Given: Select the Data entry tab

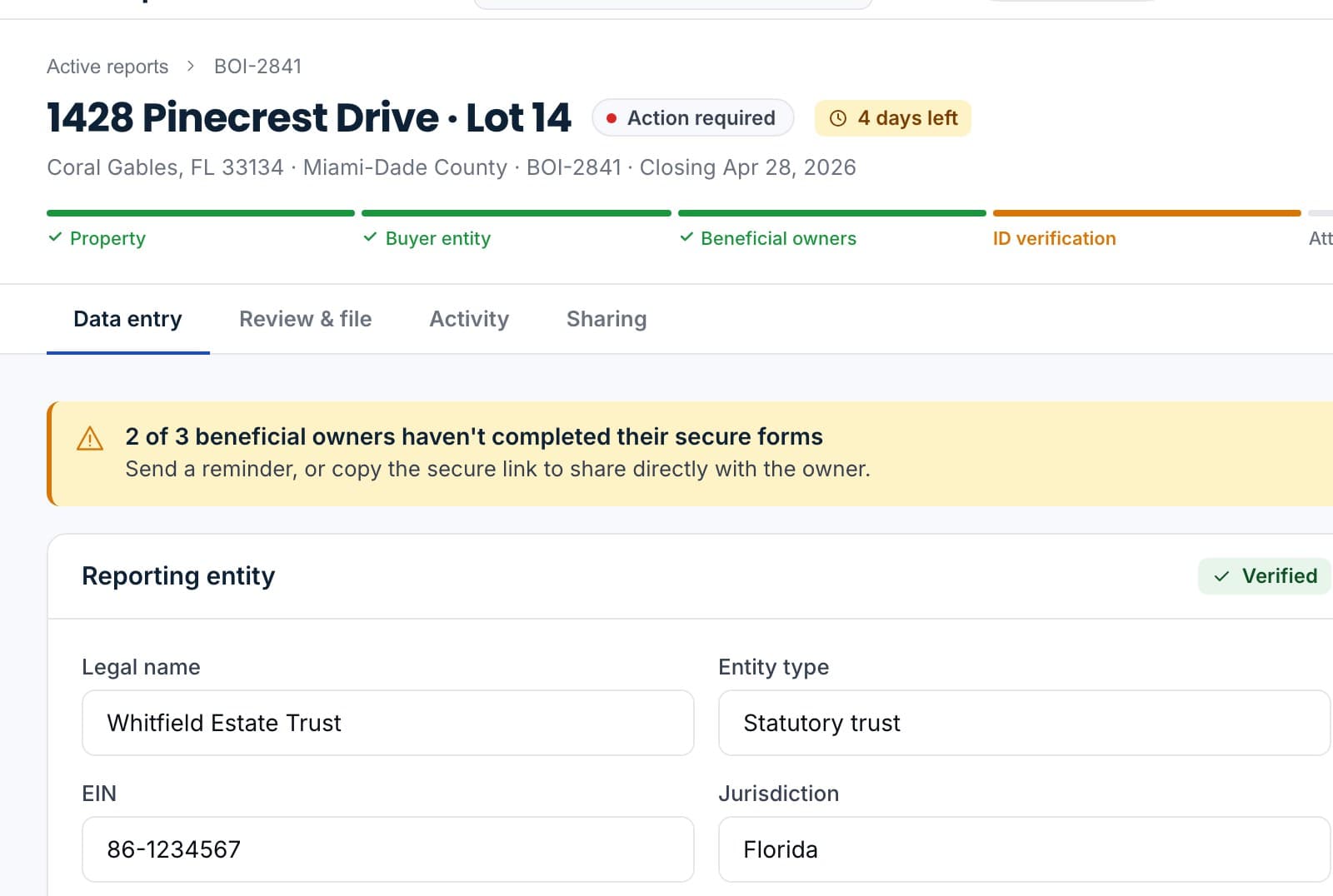Looking at the screenshot, I should (x=127, y=319).
